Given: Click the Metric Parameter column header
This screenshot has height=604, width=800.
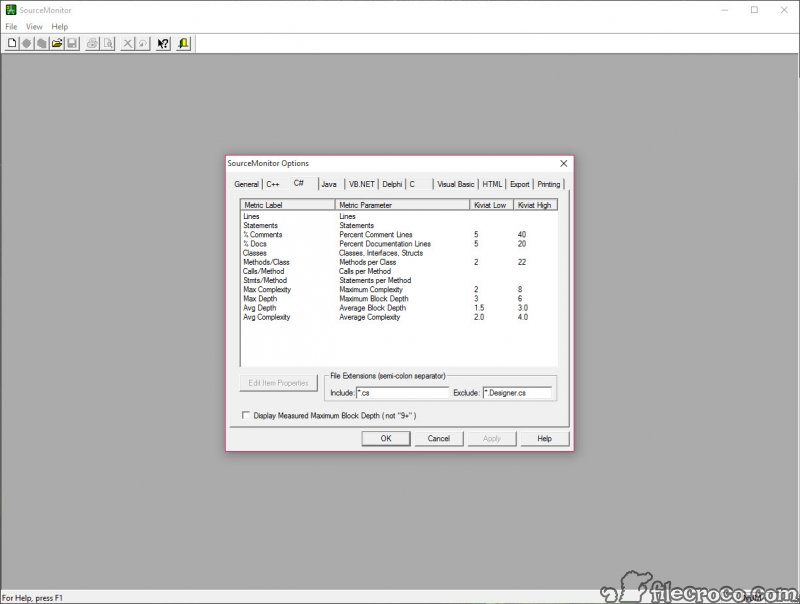Looking at the screenshot, I should (402, 205).
